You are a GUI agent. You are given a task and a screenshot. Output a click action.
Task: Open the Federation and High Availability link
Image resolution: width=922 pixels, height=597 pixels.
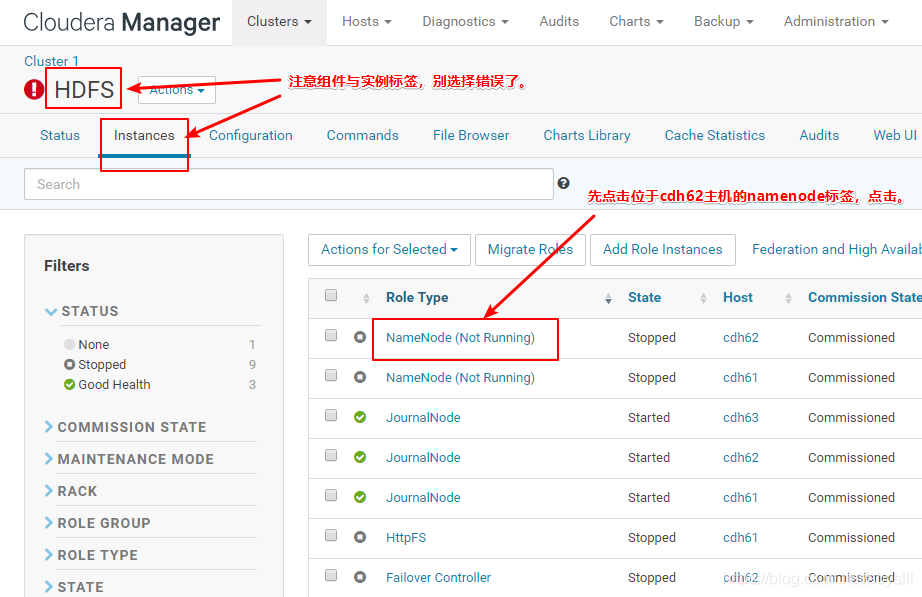837,249
